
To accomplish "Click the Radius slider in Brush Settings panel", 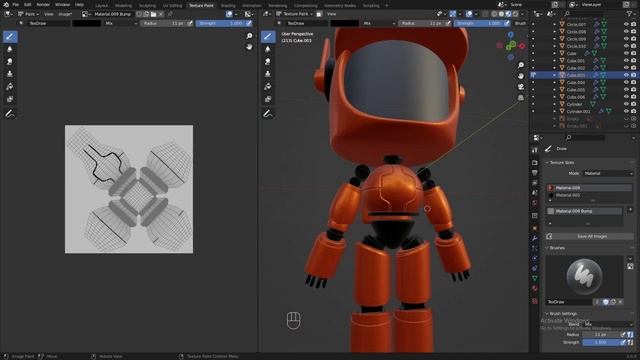I will (x=600, y=334).
